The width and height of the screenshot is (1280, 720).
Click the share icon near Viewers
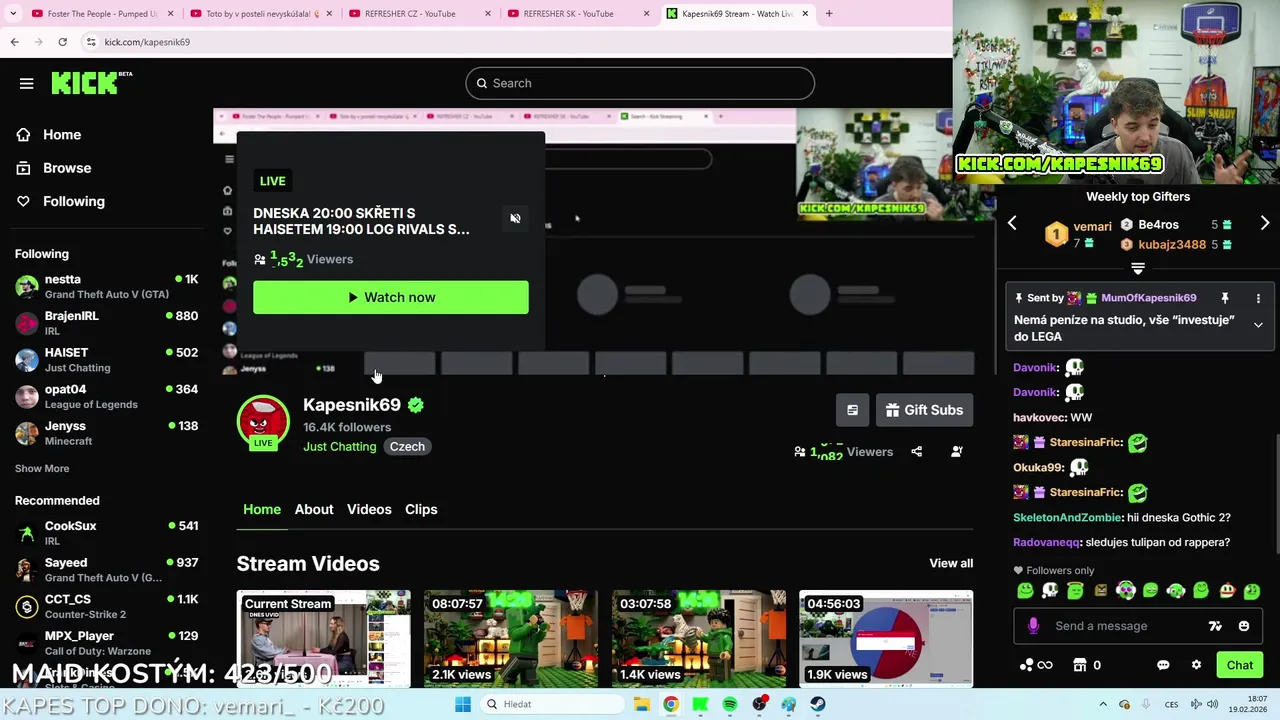[916, 452]
